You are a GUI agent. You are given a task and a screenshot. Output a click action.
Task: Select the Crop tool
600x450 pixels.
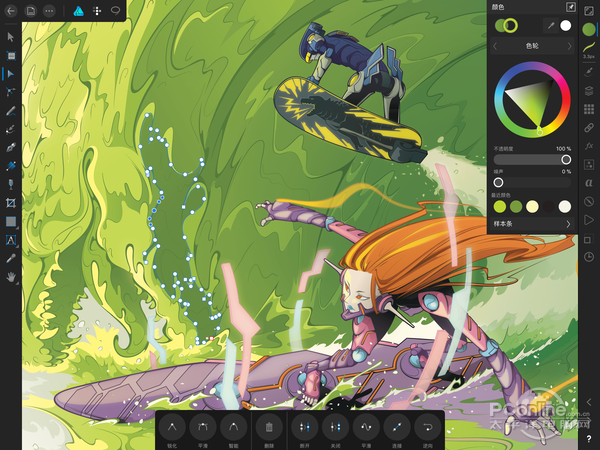tap(11, 203)
